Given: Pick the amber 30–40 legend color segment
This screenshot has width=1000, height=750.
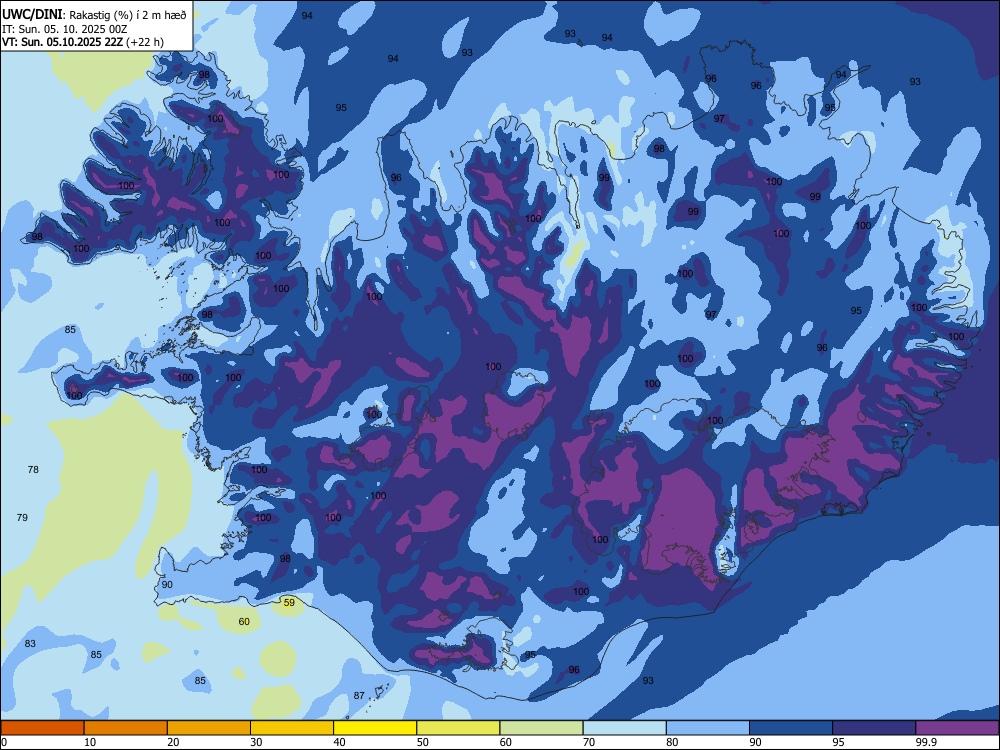Looking at the screenshot, I should [x=292, y=728].
